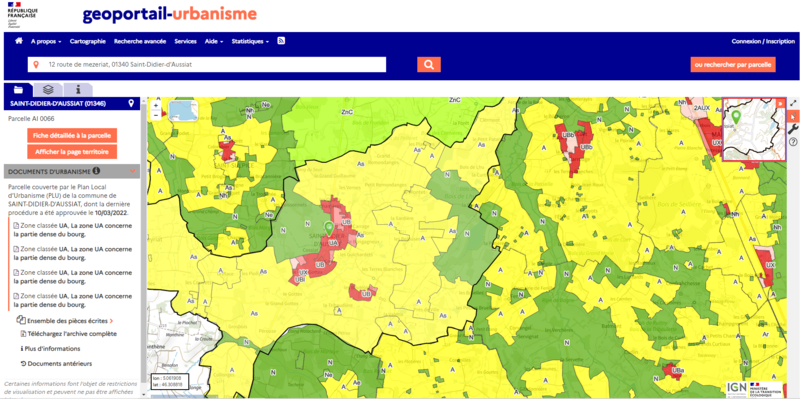Click Fiche détaillée à la parcelle button

tap(72, 136)
